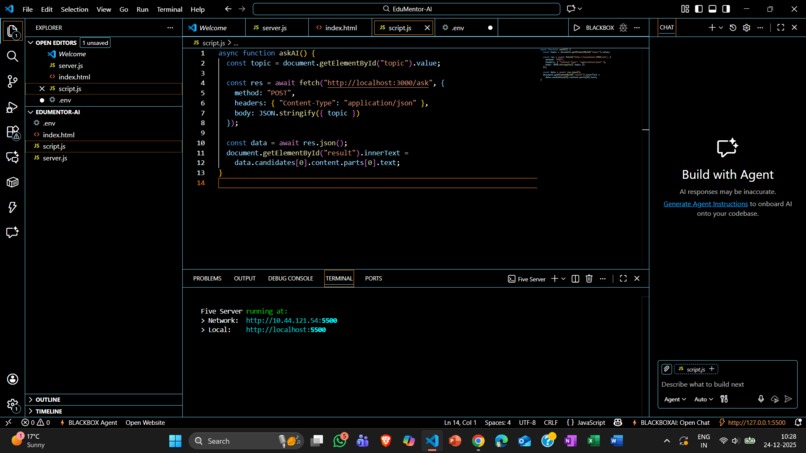Customize layout icon in title bar

pyautogui.click(x=685, y=9)
